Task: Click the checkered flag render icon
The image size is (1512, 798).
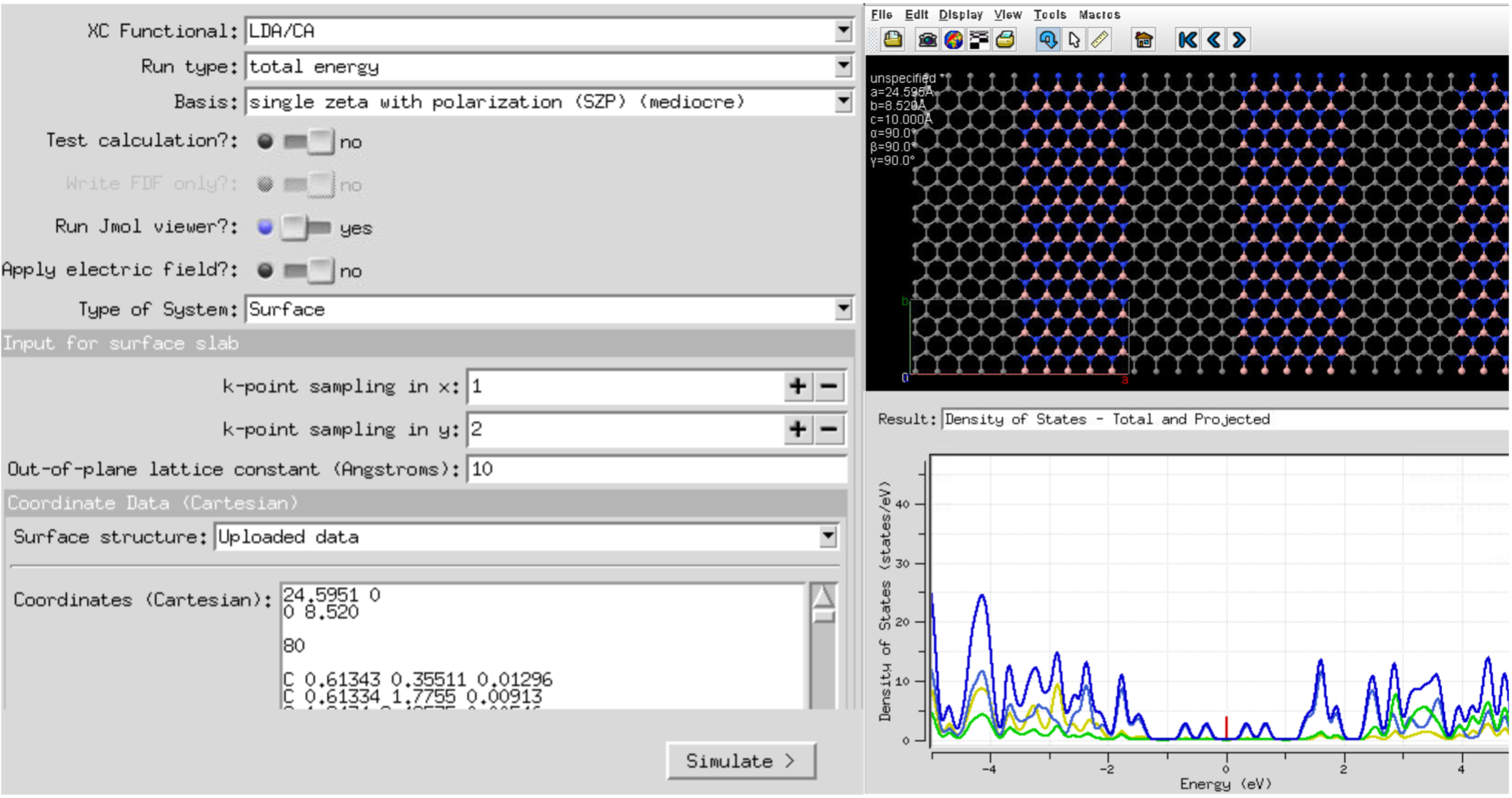Action: pos(978,40)
